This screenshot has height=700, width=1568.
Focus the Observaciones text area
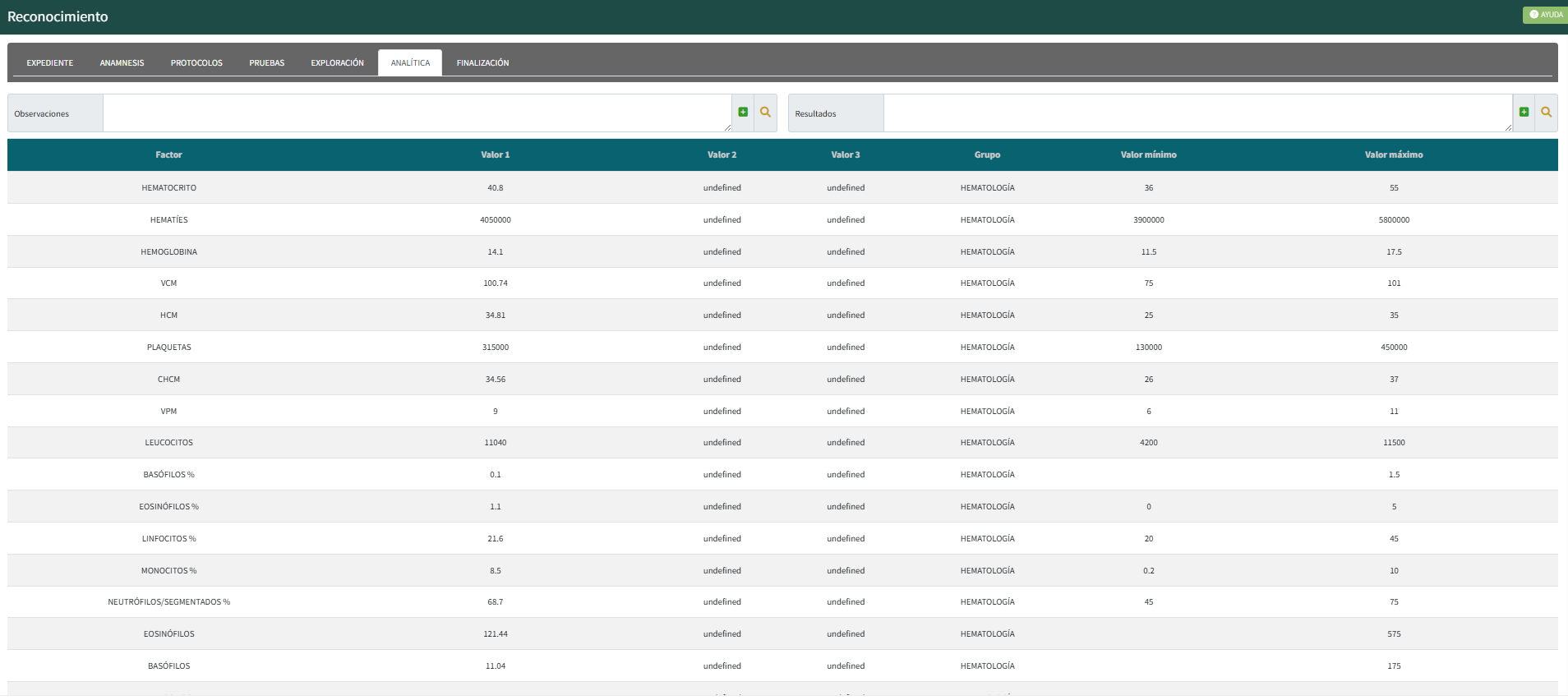(x=417, y=113)
